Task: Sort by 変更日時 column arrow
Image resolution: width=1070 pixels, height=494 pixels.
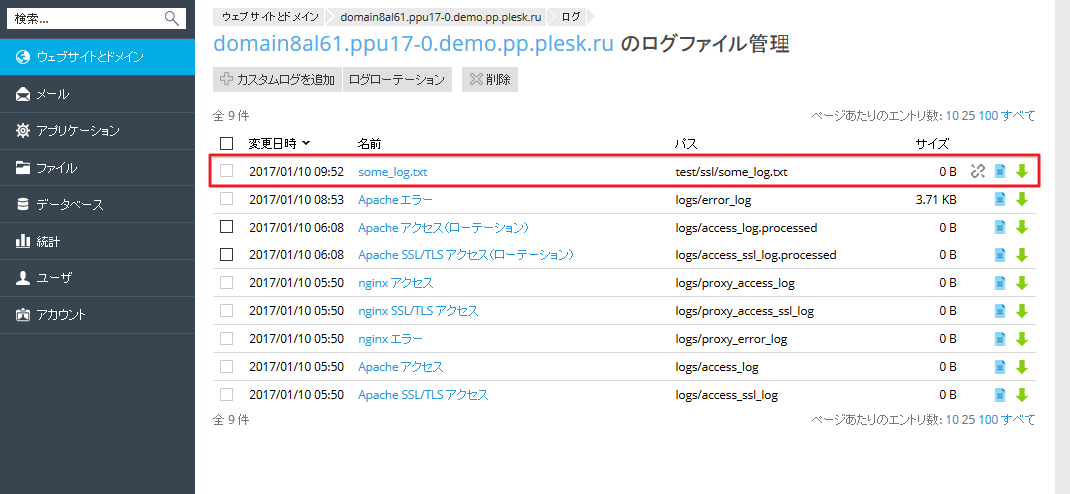Action: (306, 143)
